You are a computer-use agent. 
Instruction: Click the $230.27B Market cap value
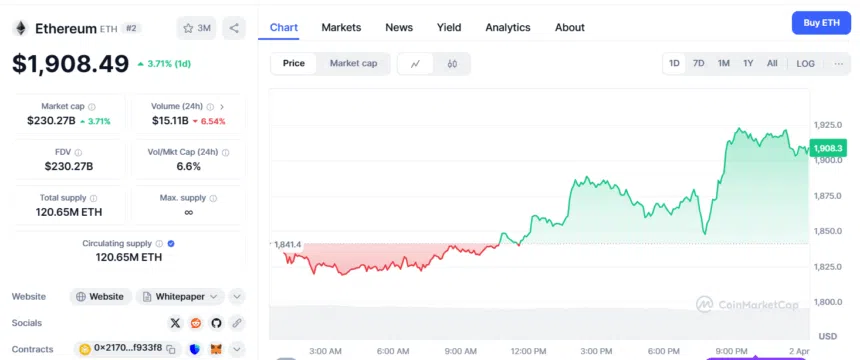coord(51,121)
